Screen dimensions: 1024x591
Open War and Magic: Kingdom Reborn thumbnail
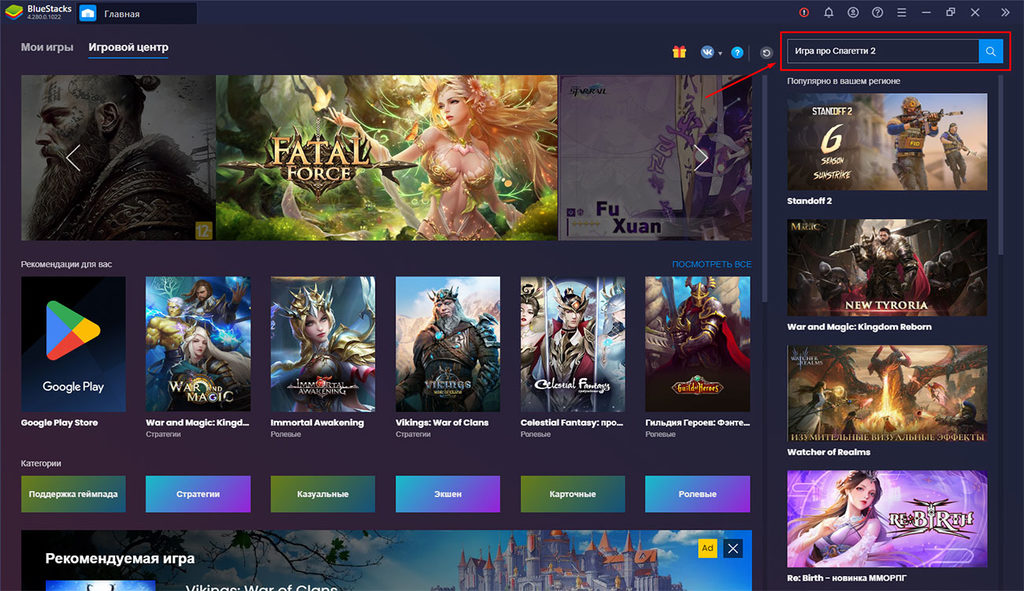pos(887,268)
